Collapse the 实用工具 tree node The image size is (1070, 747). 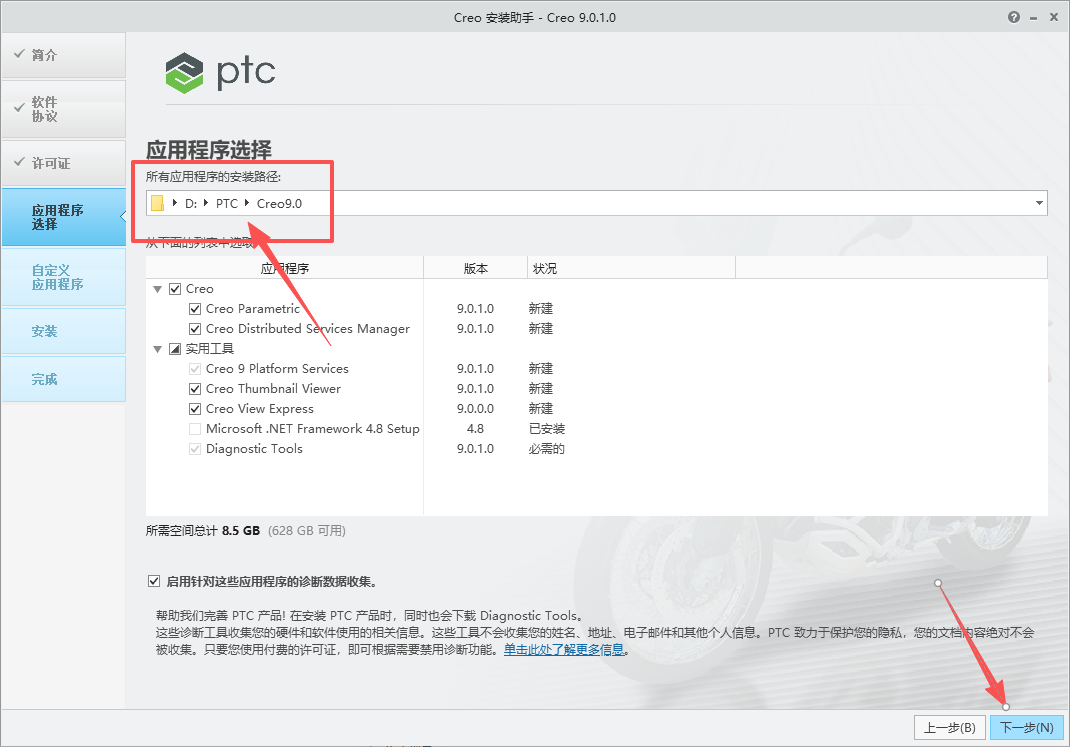pos(157,348)
